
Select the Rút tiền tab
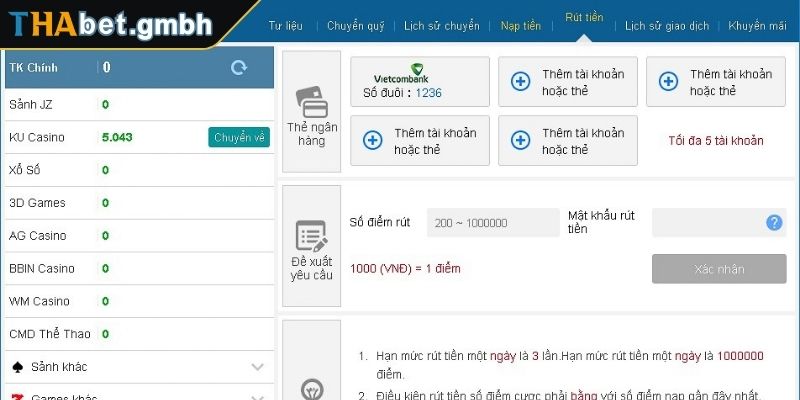[x=584, y=17]
